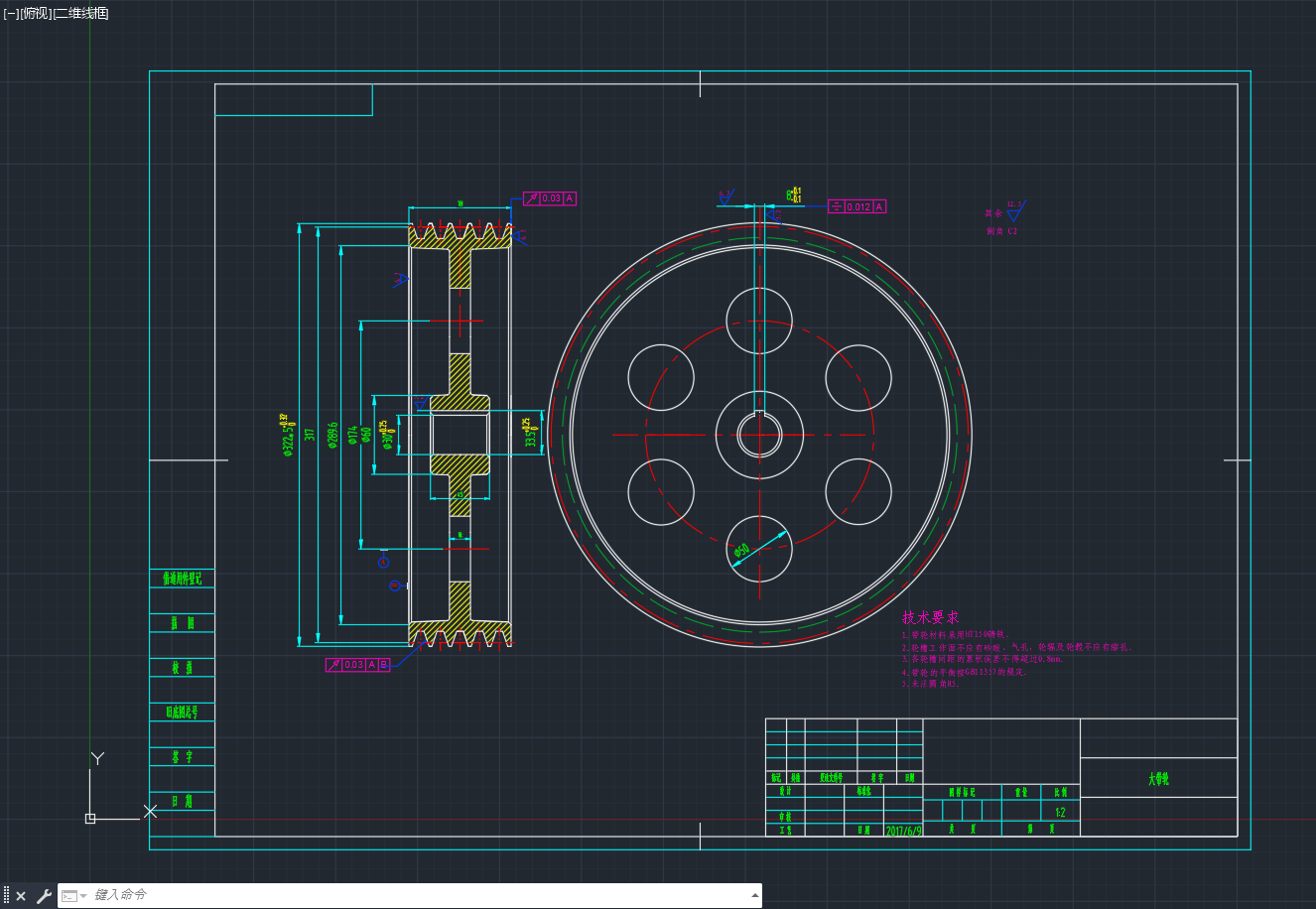
Task: Select the 审核 title block label
Action: coord(785,817)
